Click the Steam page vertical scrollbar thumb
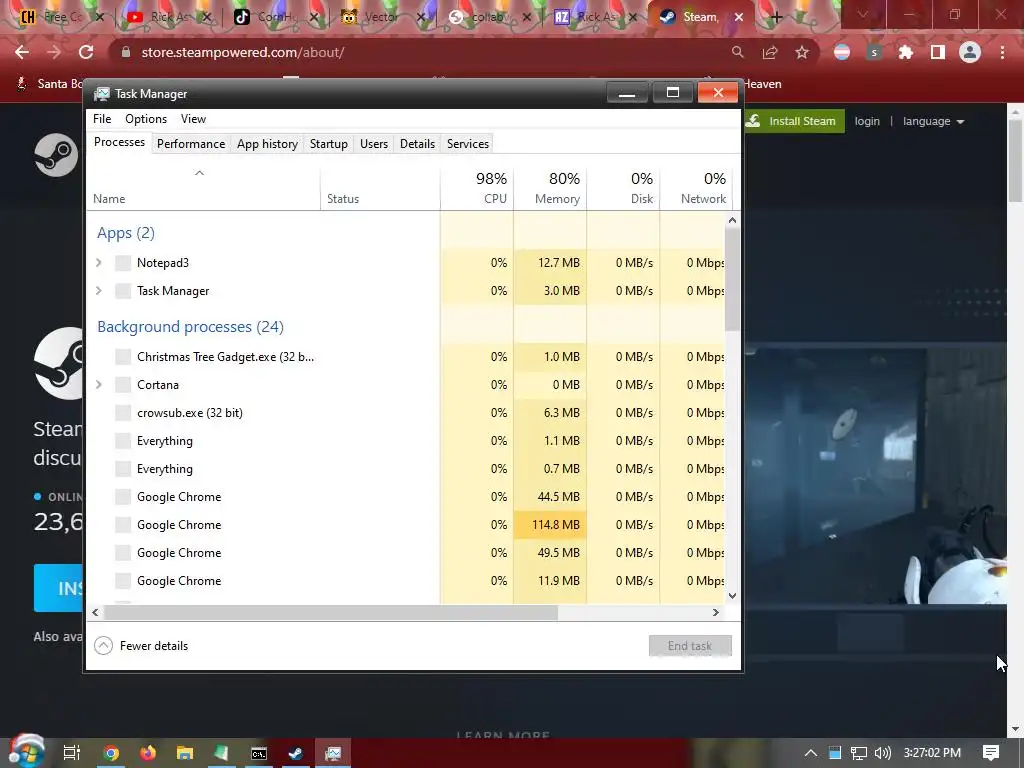Screen dimensions: 1024x768 1015,161
